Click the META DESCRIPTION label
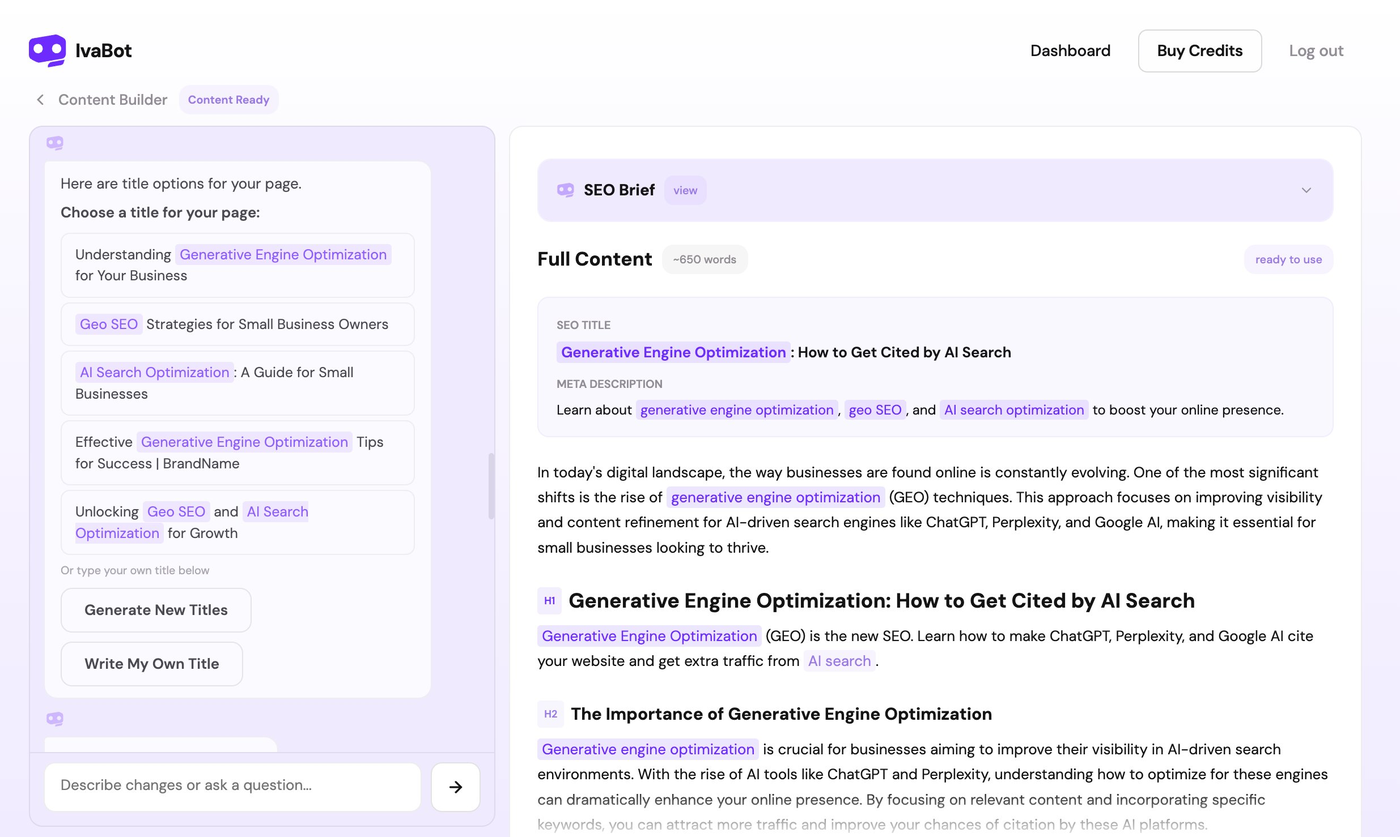1400x837 pixels. click(610, 384)
